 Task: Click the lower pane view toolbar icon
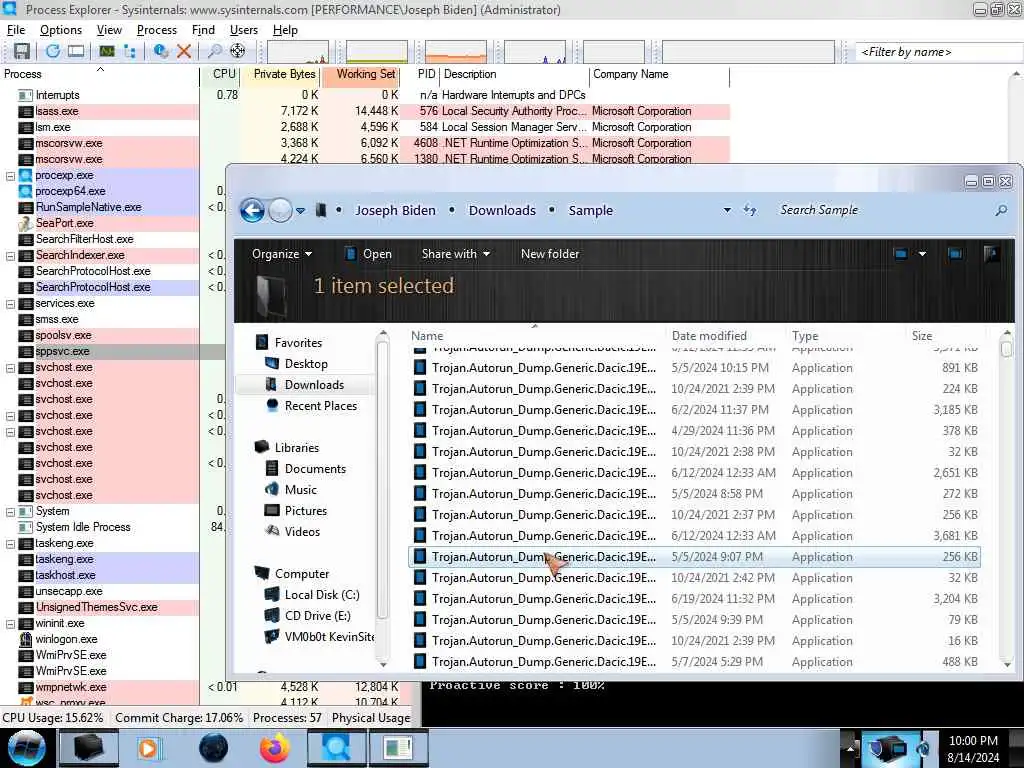tap(76, 51)
